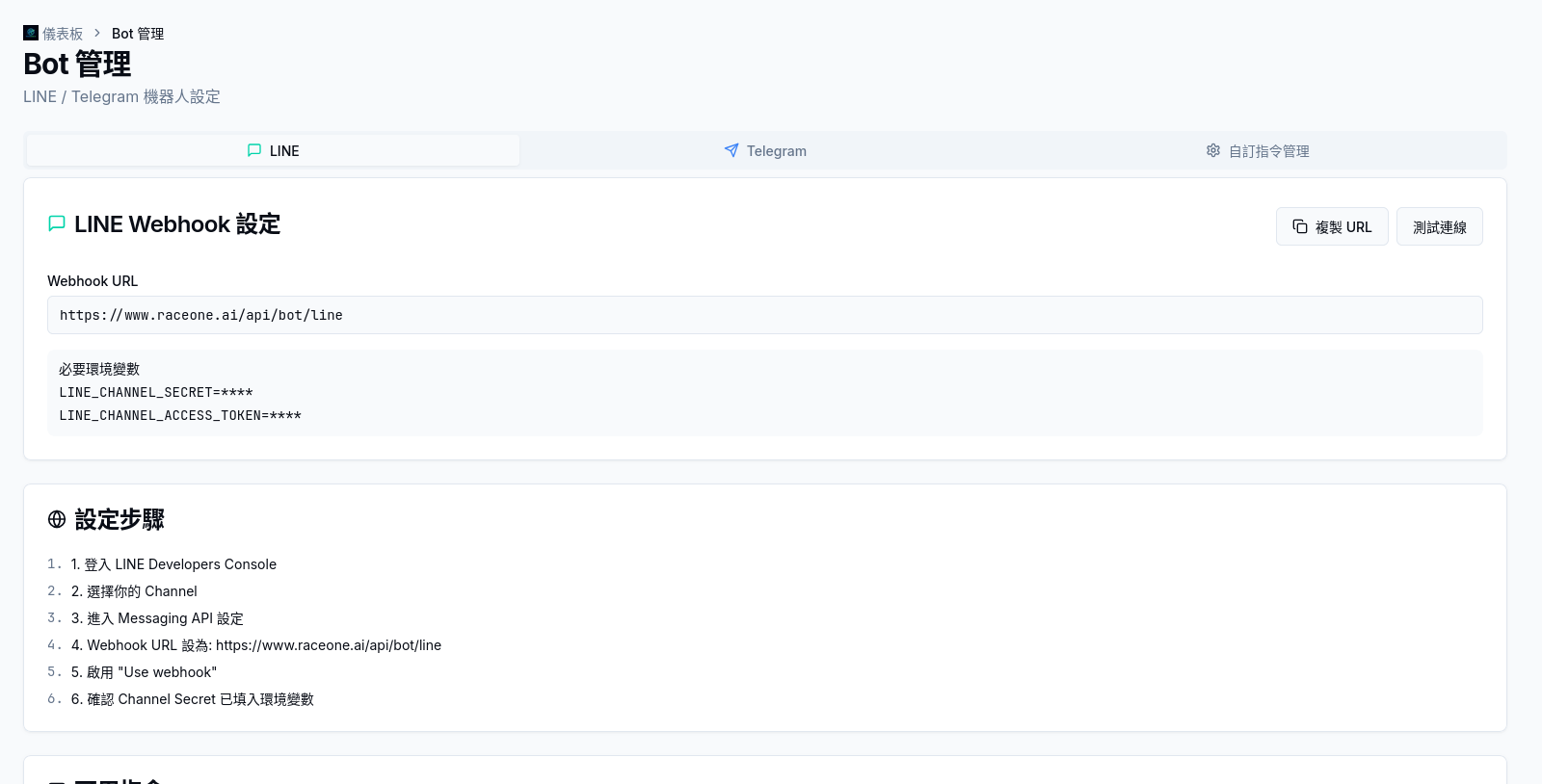The height and width of the screenshot is (784, 1542).
Task: Click the Bot 管理 page title
Action: (x=77, y=64)
